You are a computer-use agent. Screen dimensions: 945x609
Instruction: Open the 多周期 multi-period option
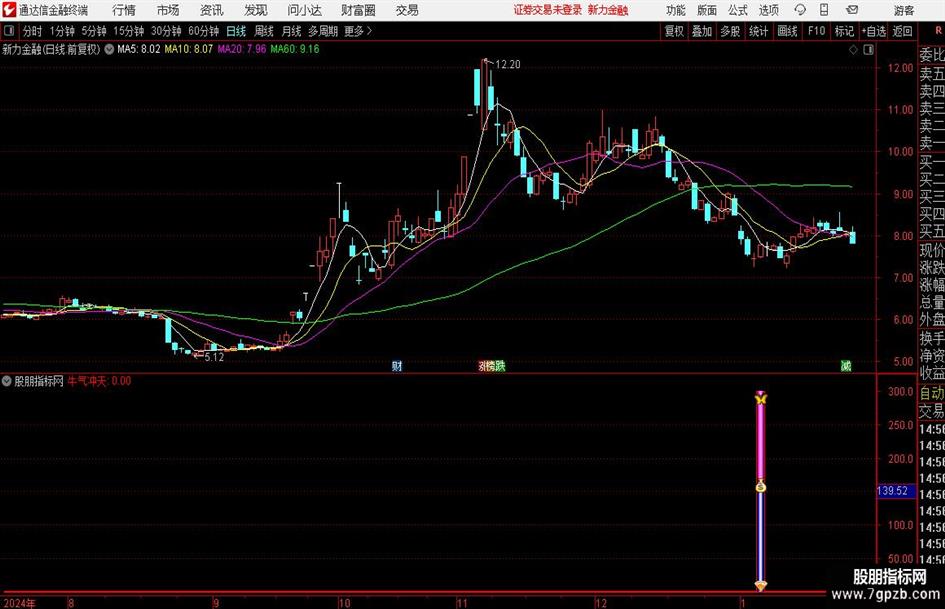323,31
